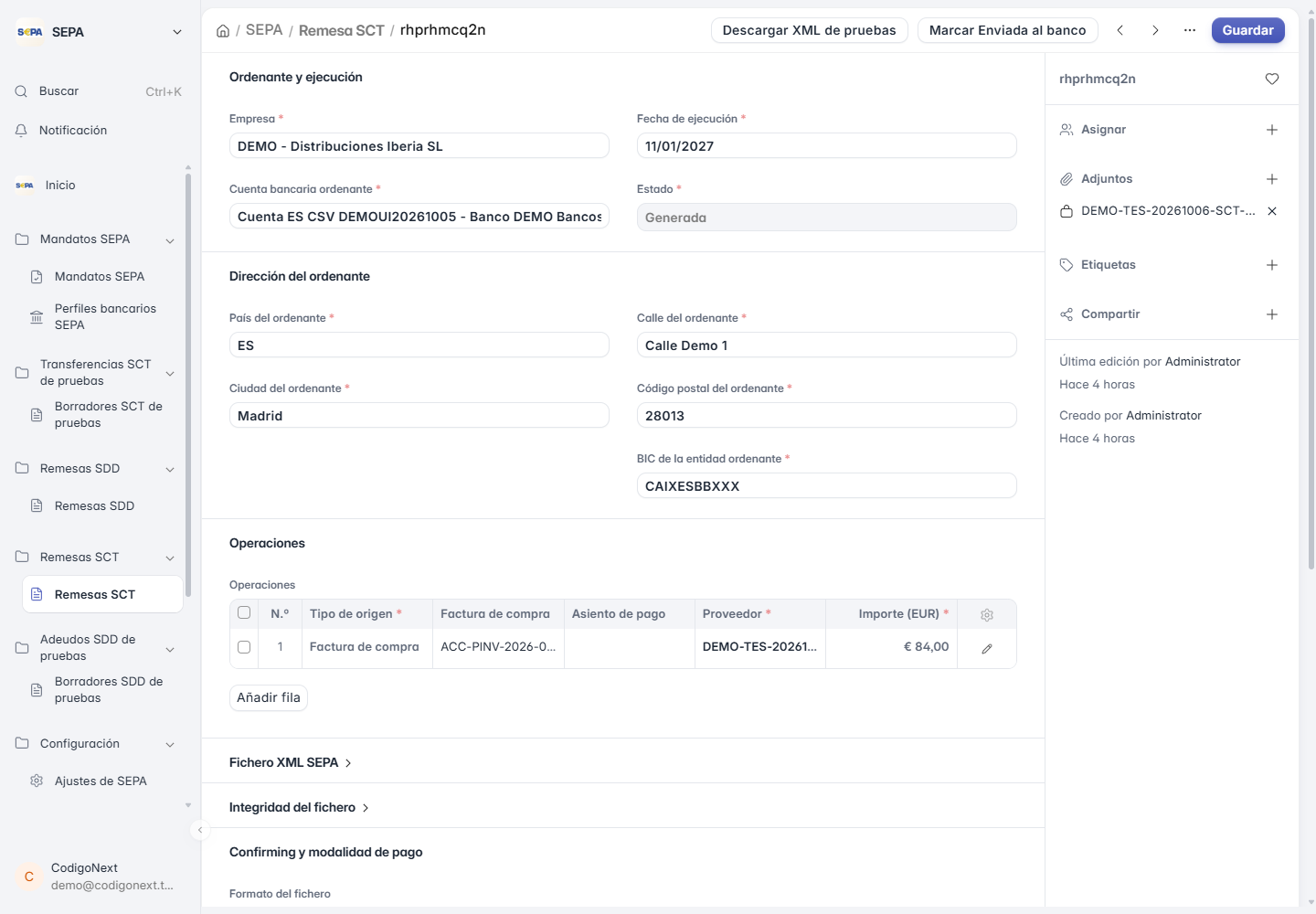The width and height of the screenshot is (1316, 914).
Task: Collapse the Remesas SDD sidebar group
Action: pyautogui.click(x=170, y=470)
